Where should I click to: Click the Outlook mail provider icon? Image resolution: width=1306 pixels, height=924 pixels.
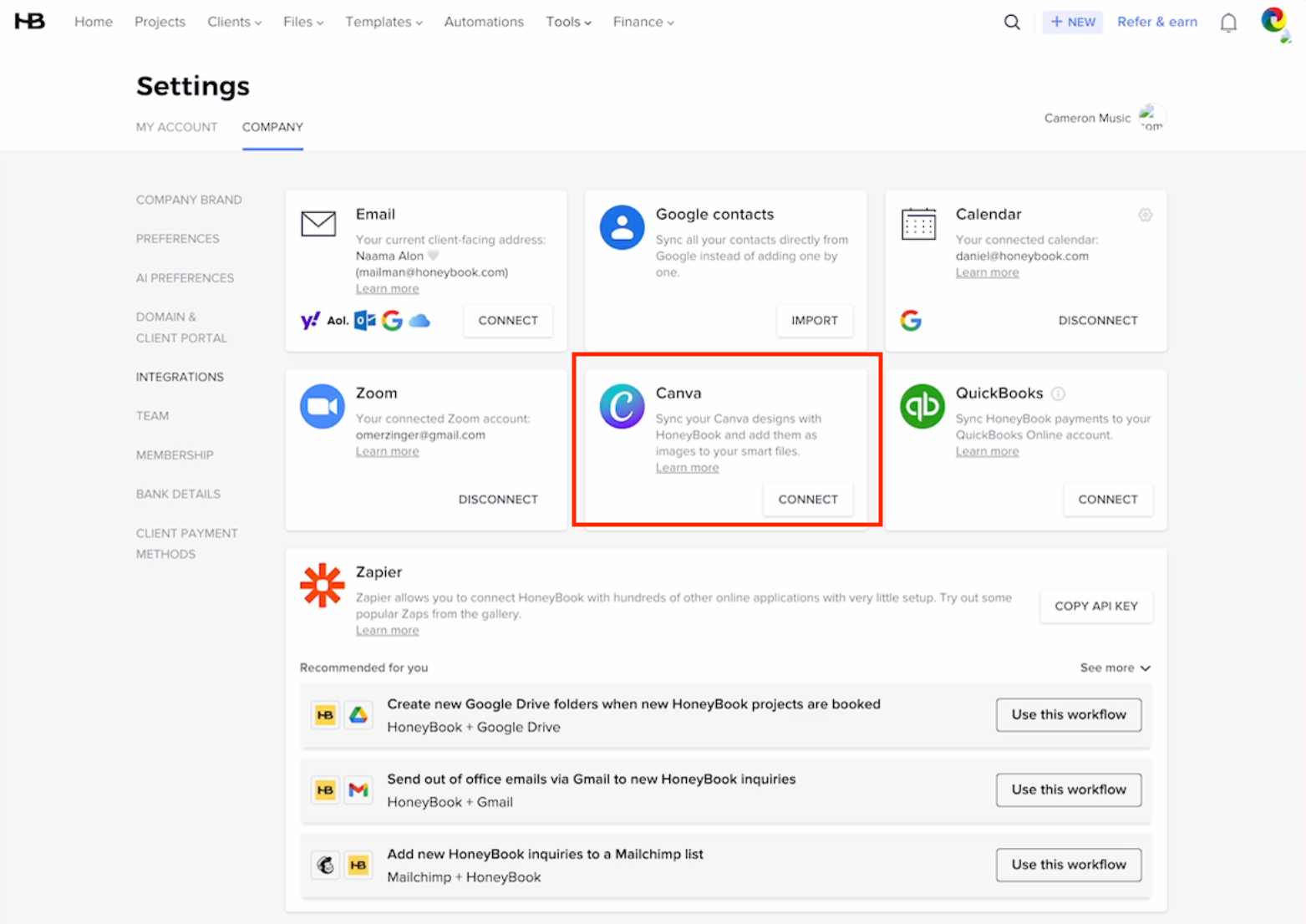(x=364, y=320)
